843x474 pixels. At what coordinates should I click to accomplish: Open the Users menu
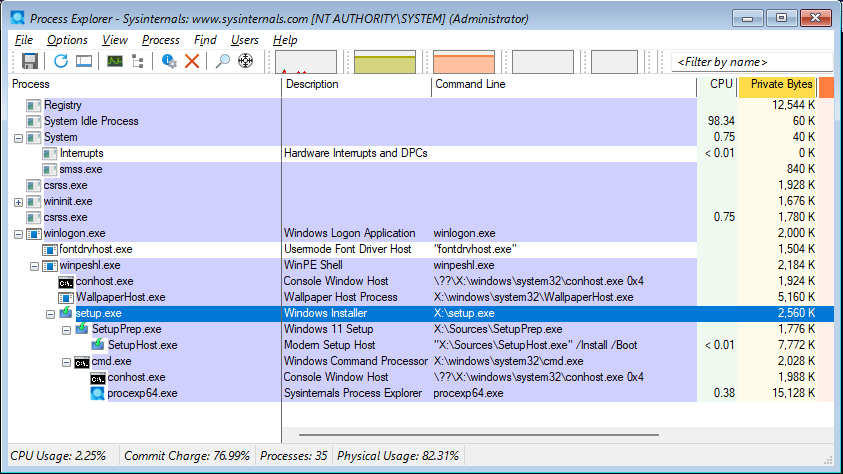[x=245, y=40]
